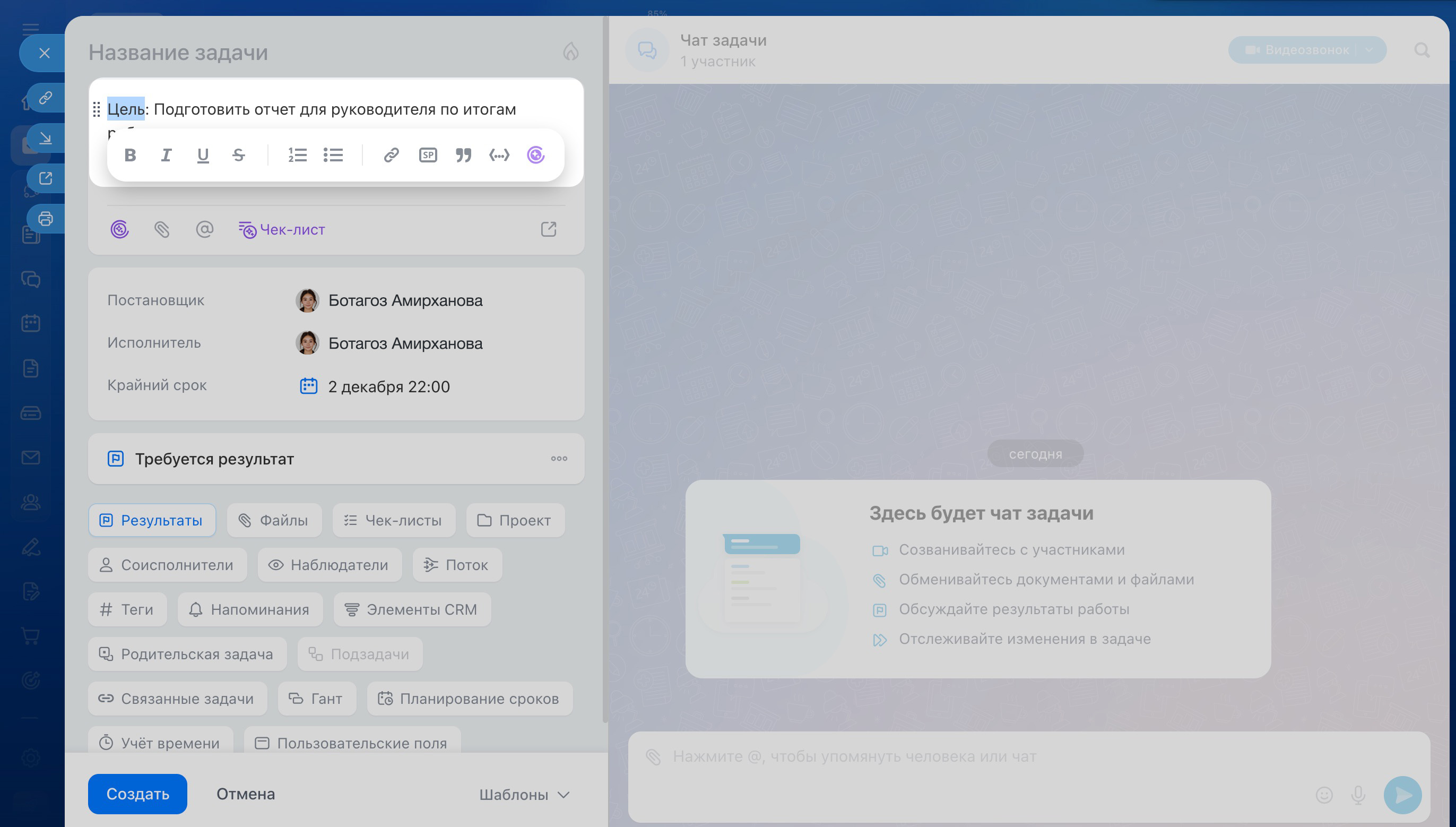Toggle high priority flame icon

click(570, 51)
